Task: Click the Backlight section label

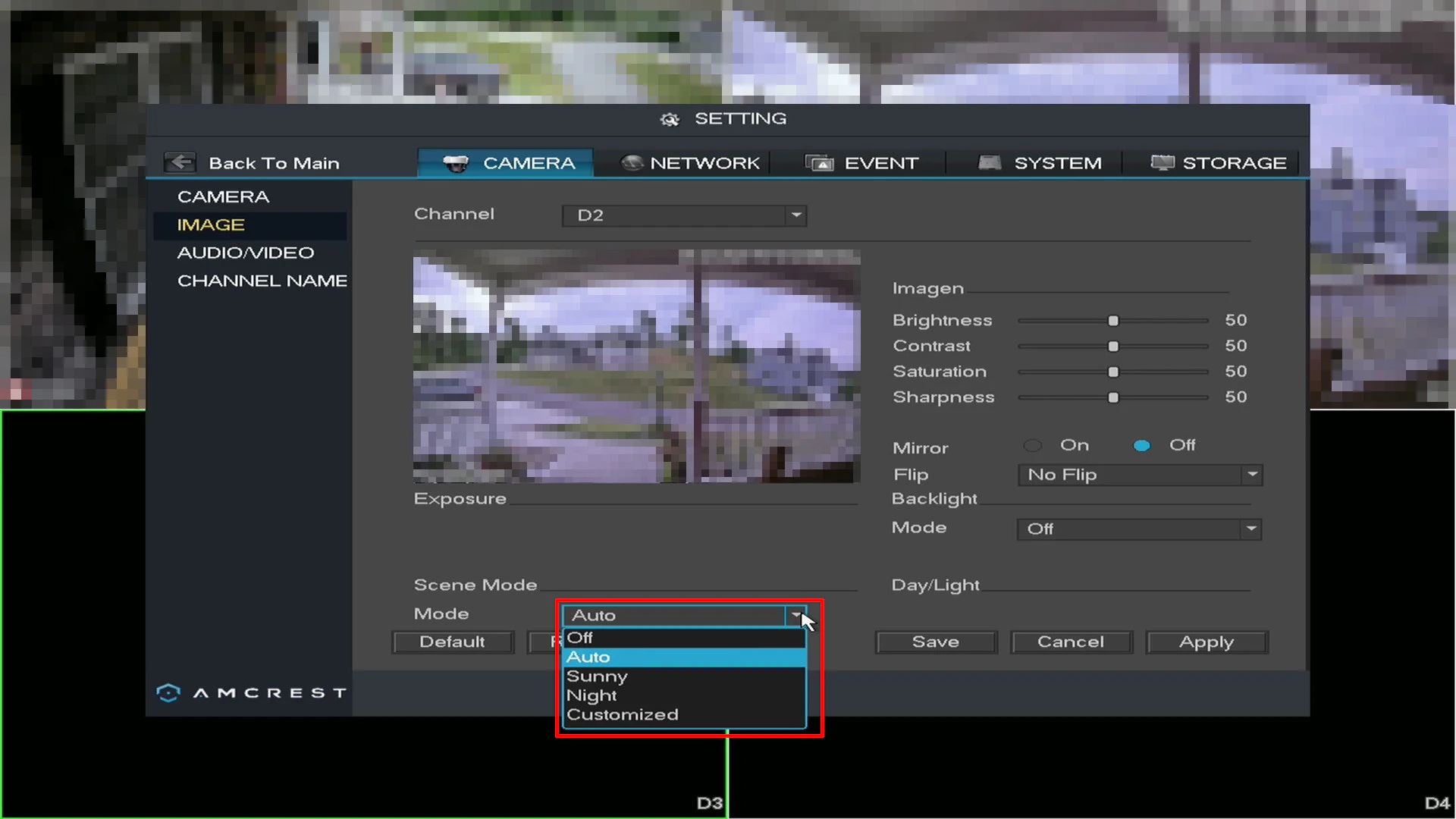Action: point(934,499)
